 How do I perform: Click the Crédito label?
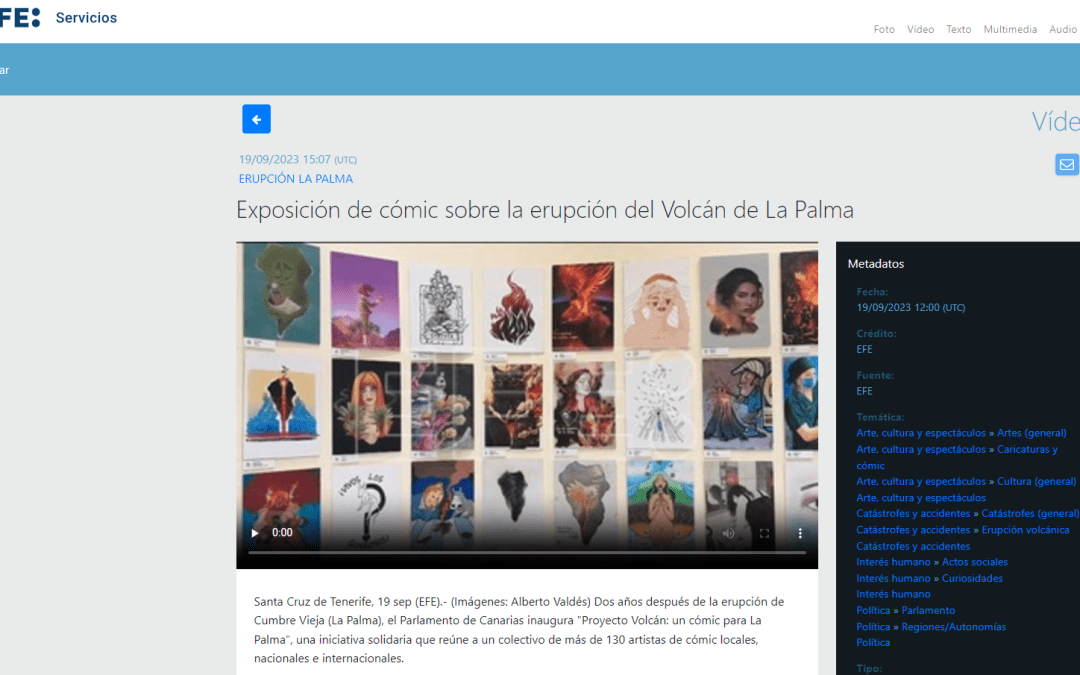pos(875,333)
